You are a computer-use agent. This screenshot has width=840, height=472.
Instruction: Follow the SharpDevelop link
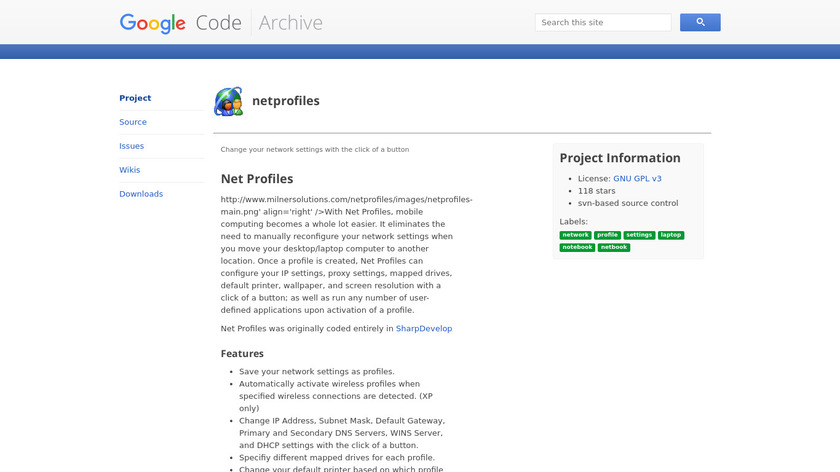tap(424, 328)
